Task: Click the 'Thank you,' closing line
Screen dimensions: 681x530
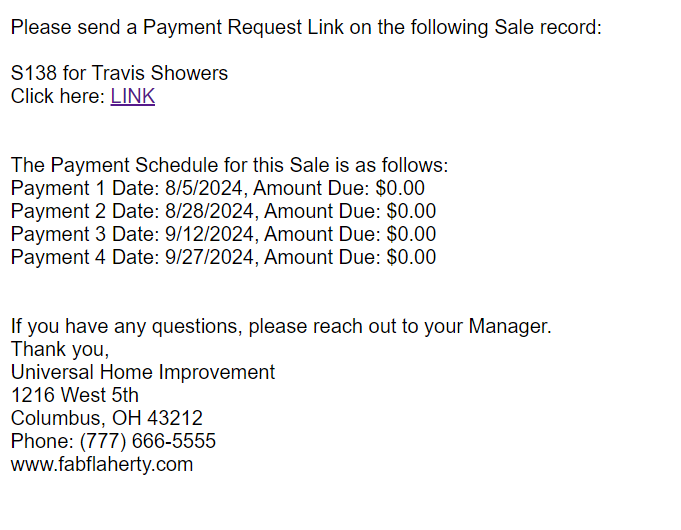Action: (60, 349)
